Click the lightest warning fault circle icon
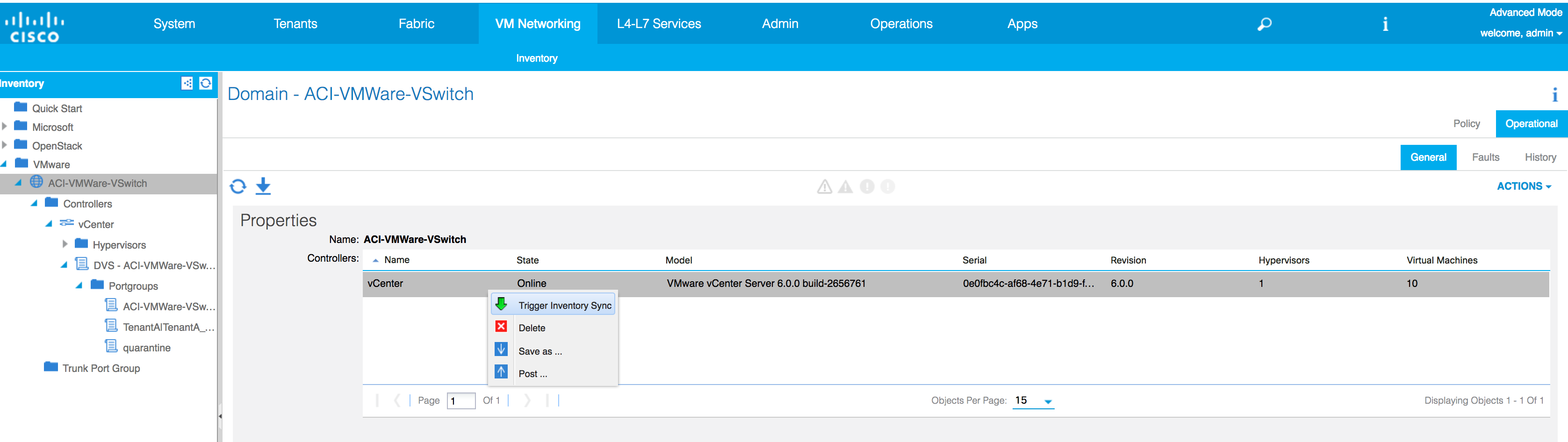 [x=888, y=186]
